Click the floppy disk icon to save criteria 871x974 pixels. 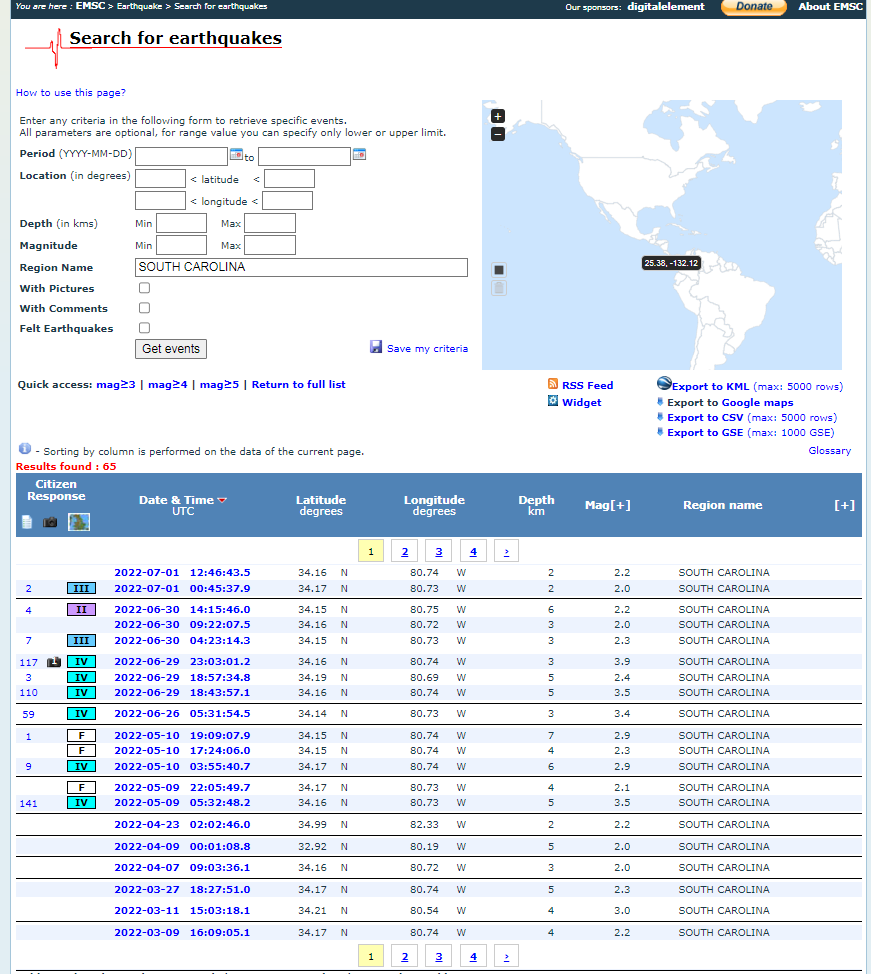[376, 347]
